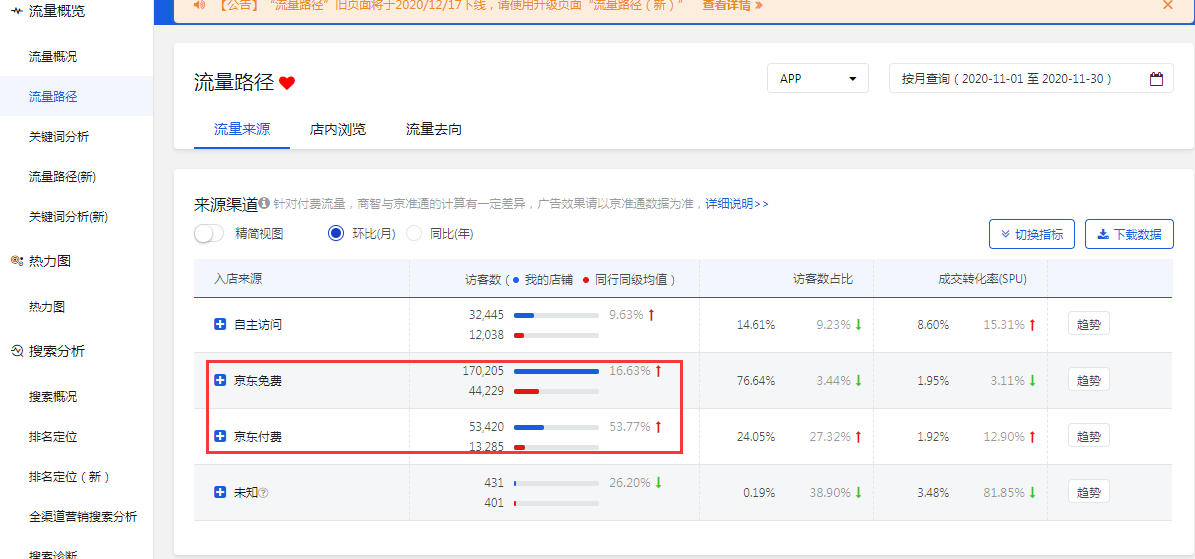
Task: Click the 1.92% conversion rate value
Action: (x=933, y=436)
